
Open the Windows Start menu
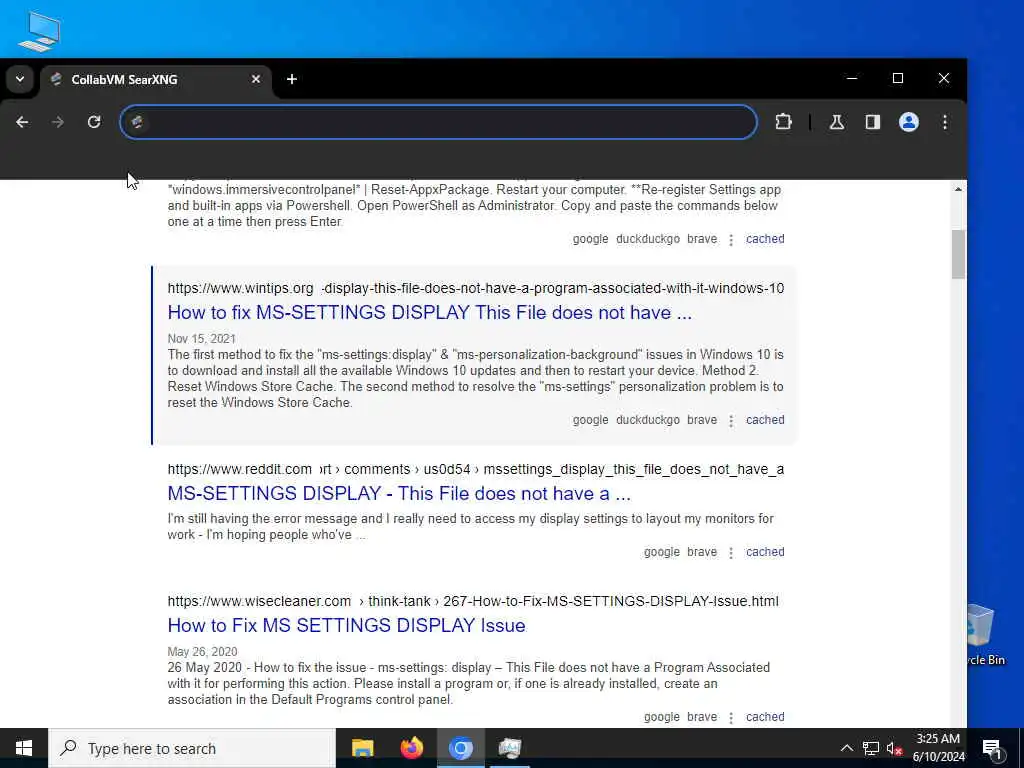[x=24, y=748]
